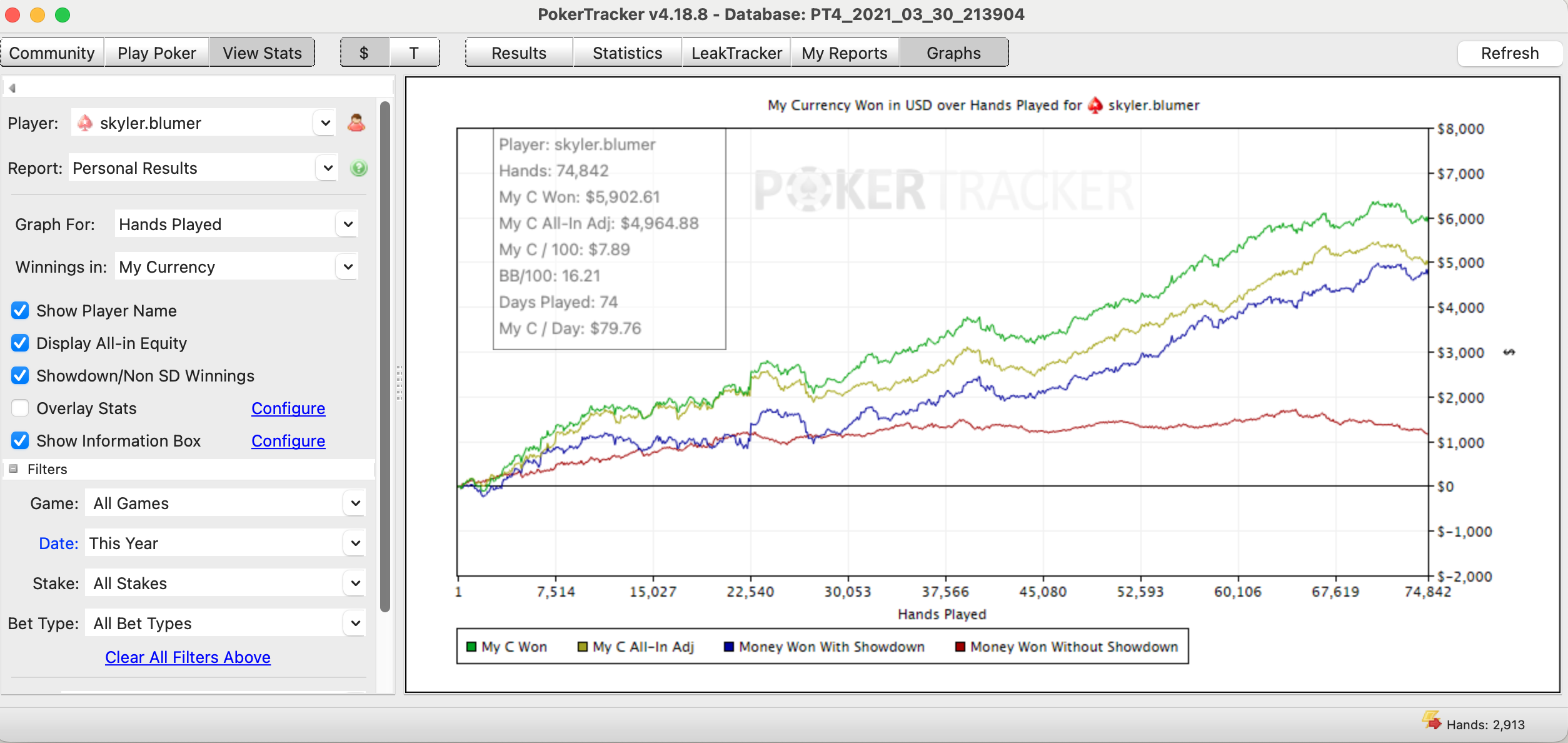Click the player profile icon beside skyler.blumer
1568x743 pixels.
point(356,123)
